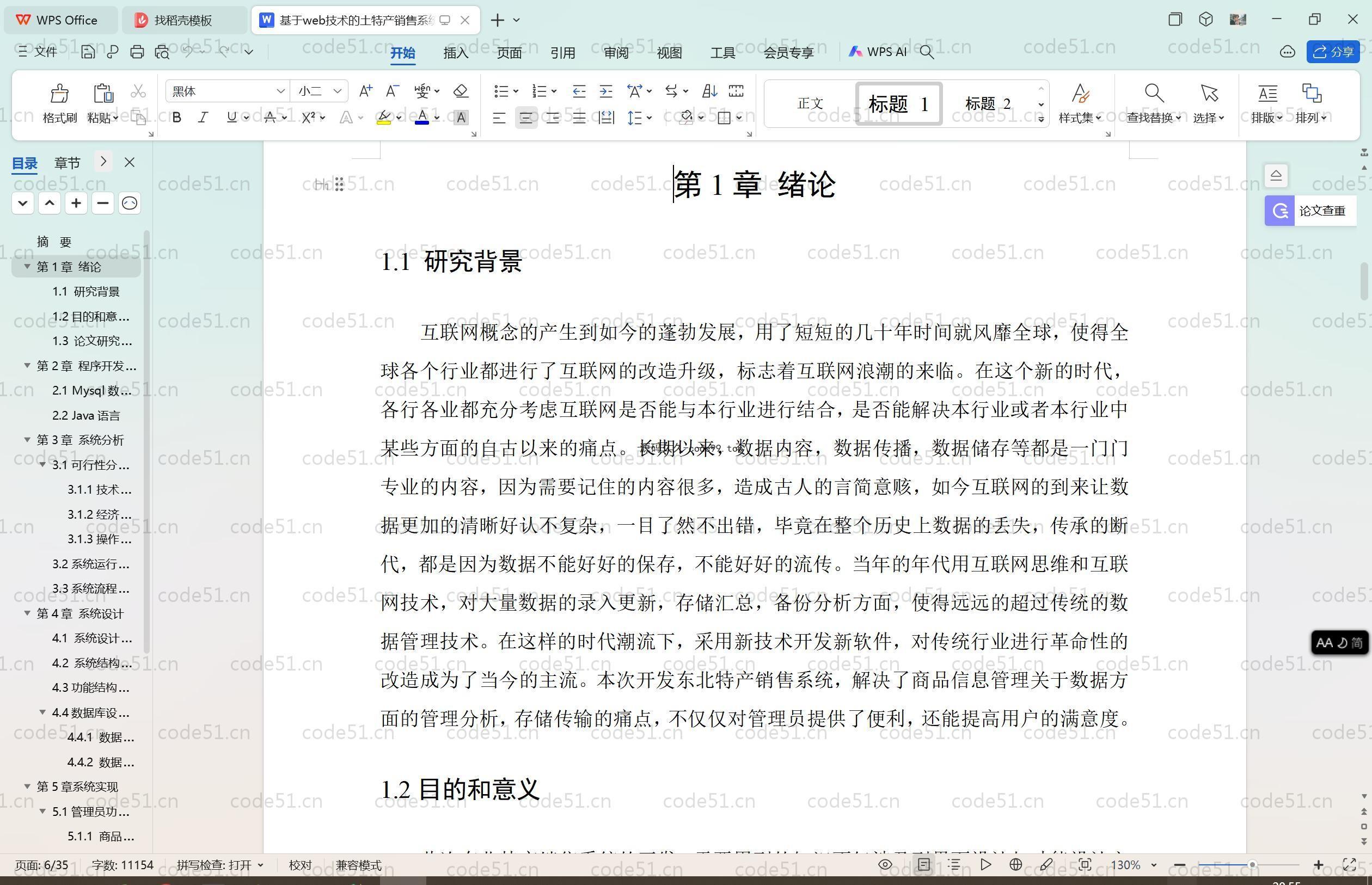Click the Select (选择) cursor tool
This screenshot has width=1372, height=885.
click(1208, 103)
